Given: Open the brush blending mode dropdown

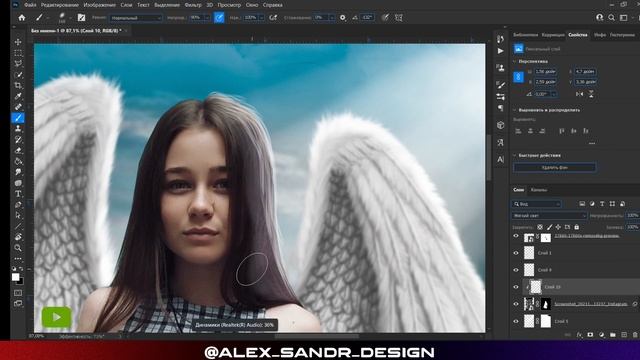Looking at the screenshot, I should [136, 18].
